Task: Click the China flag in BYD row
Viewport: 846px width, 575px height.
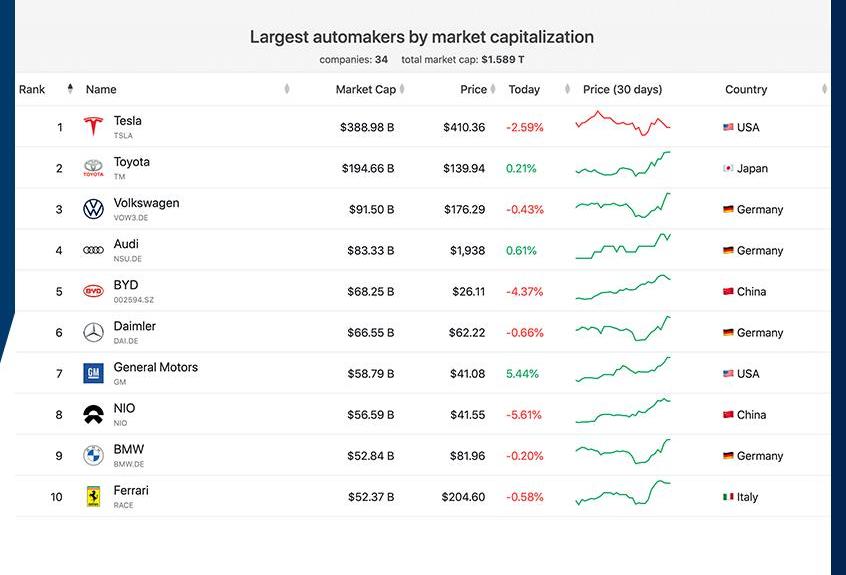Action: point(728,292)
